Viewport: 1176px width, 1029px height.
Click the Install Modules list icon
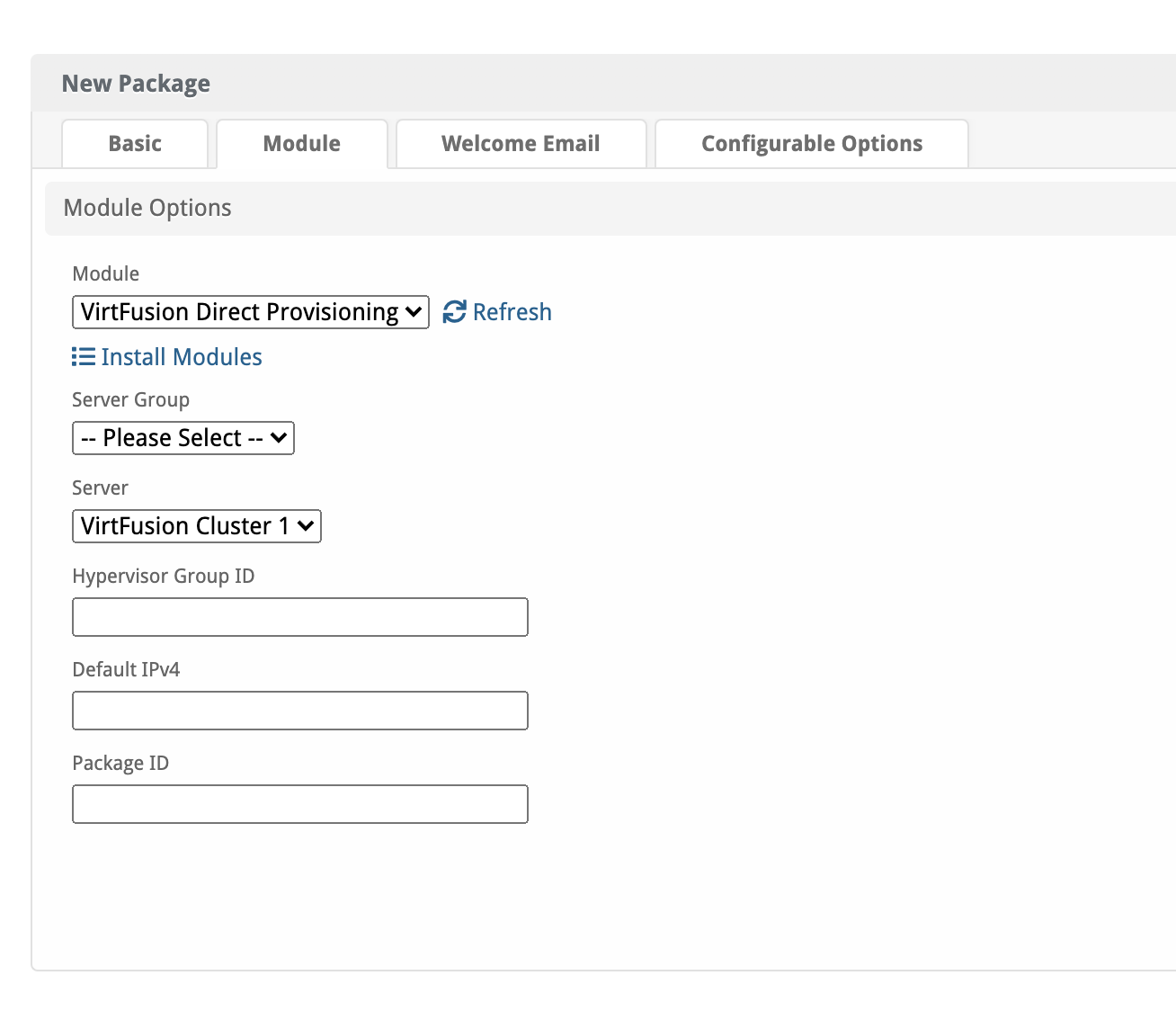coord(84,357)
